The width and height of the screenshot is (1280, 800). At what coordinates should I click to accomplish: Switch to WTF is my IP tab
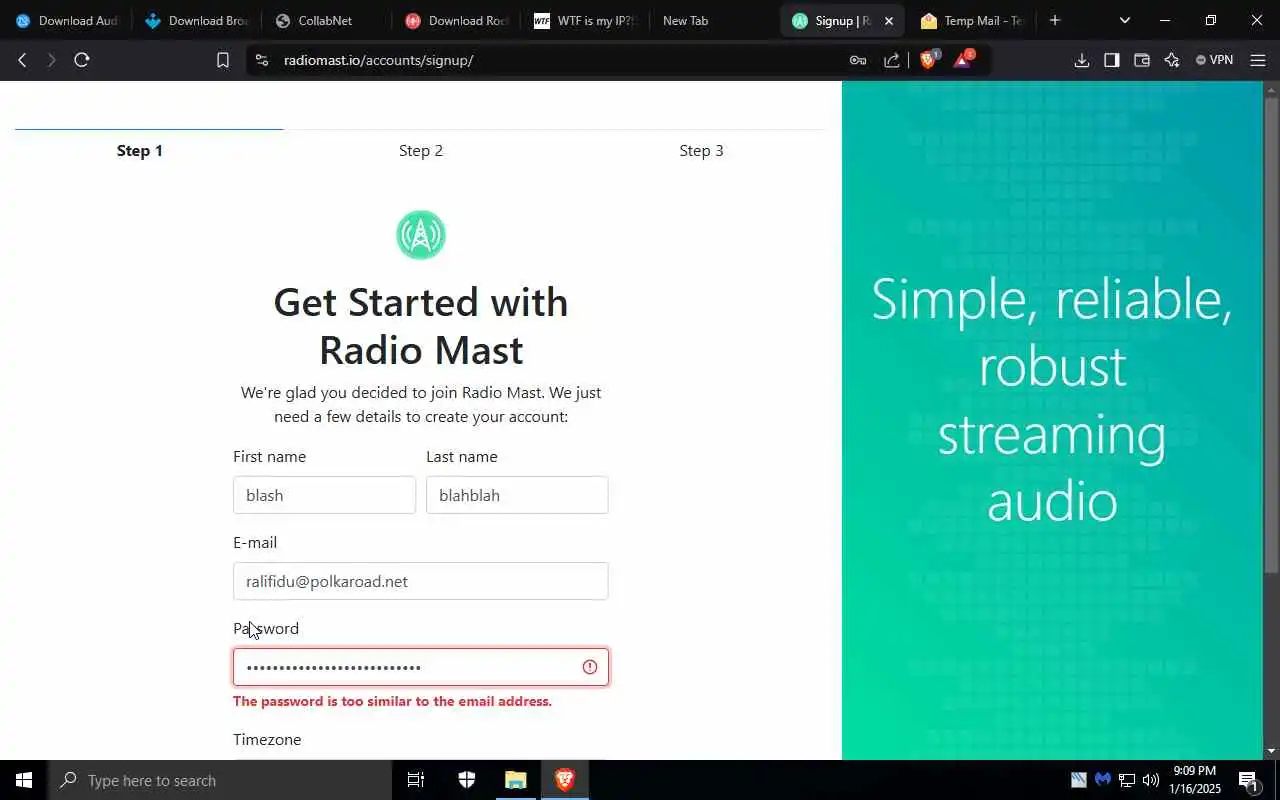pos(585,20)
